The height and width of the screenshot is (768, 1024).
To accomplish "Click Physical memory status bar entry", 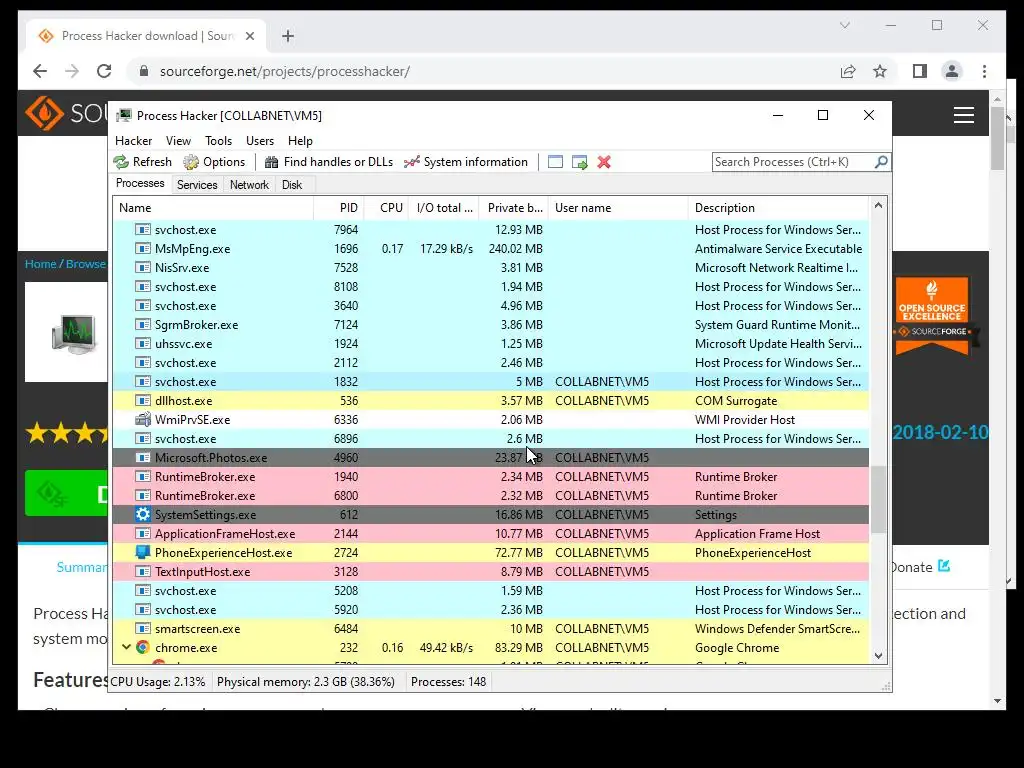I will (x=306, y=682).
